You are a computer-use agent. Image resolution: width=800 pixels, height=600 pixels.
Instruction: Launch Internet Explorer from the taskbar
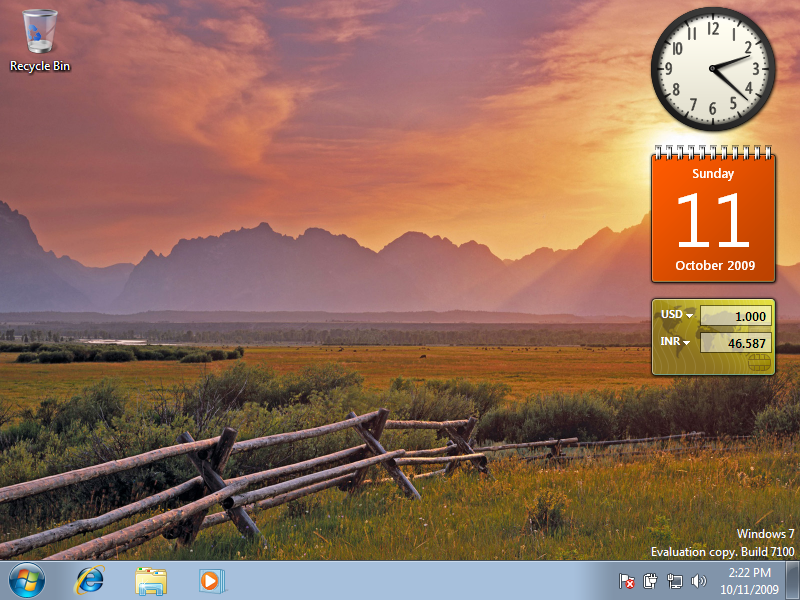coord(90,580)
